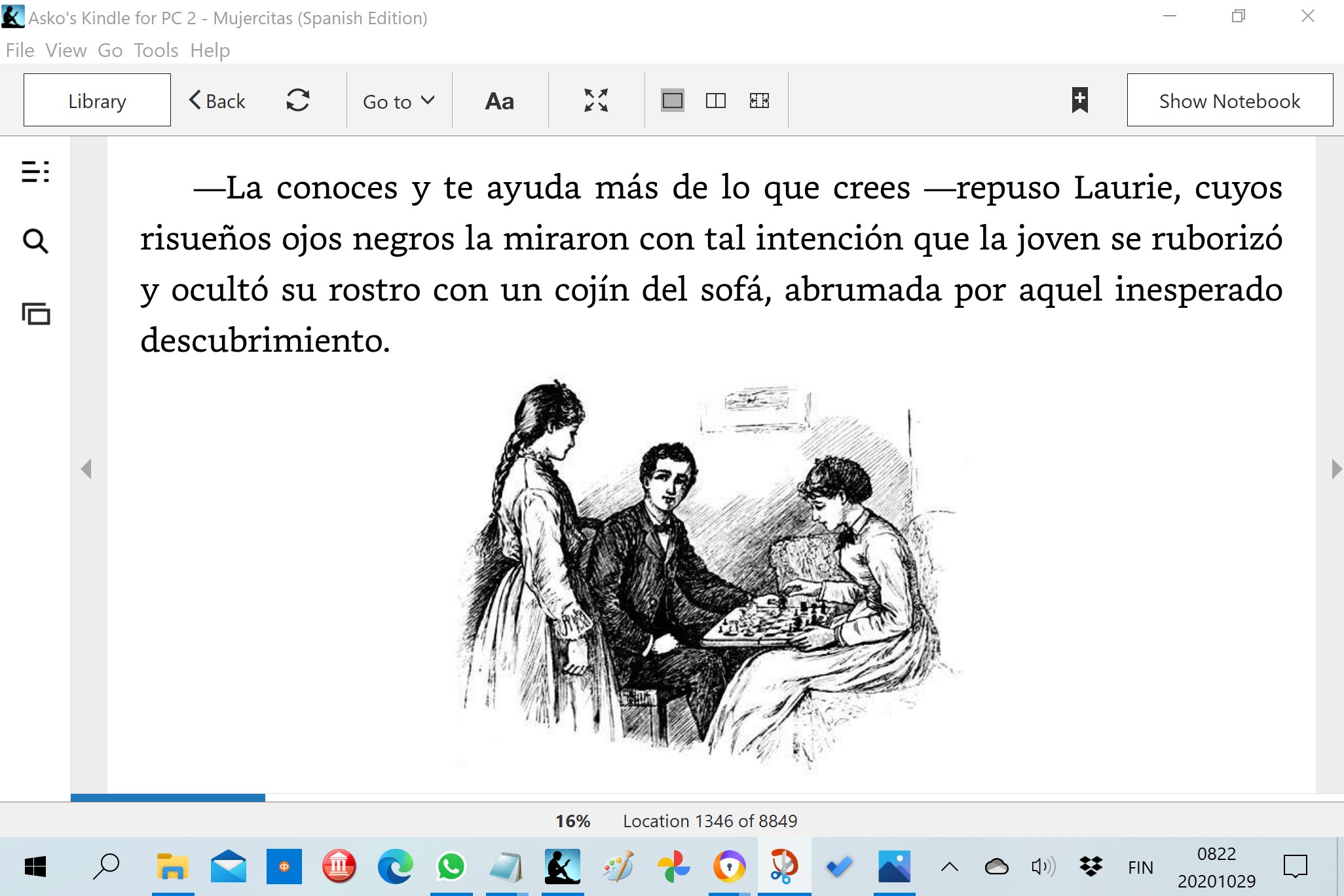The height and width of the screenshot is (896, 1344).
Task: Show hidden system tray icons
Action: [949, 867]
